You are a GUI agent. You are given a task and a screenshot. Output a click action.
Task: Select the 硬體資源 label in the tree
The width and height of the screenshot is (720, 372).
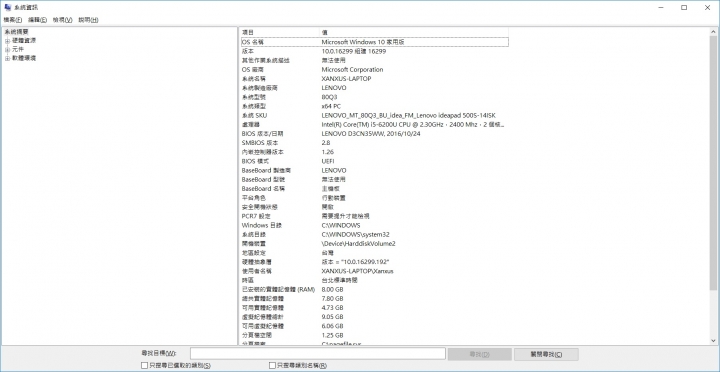24,41
